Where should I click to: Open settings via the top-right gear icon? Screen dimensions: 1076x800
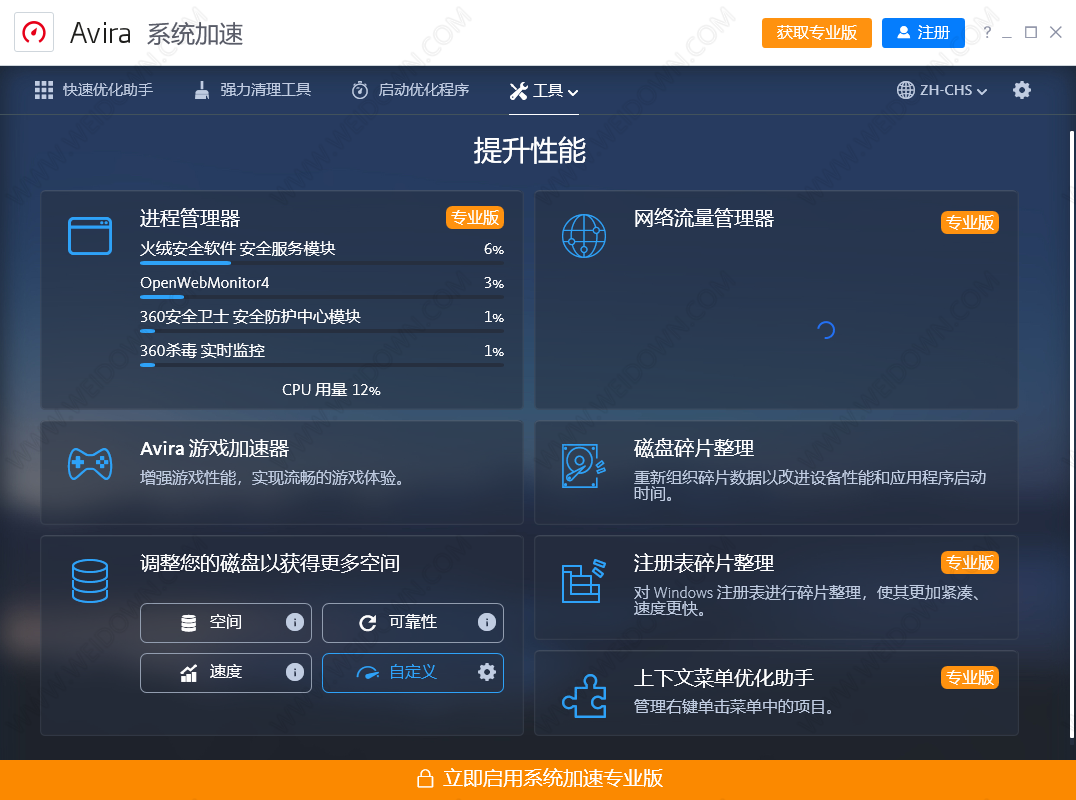(x=1021, y=90)
